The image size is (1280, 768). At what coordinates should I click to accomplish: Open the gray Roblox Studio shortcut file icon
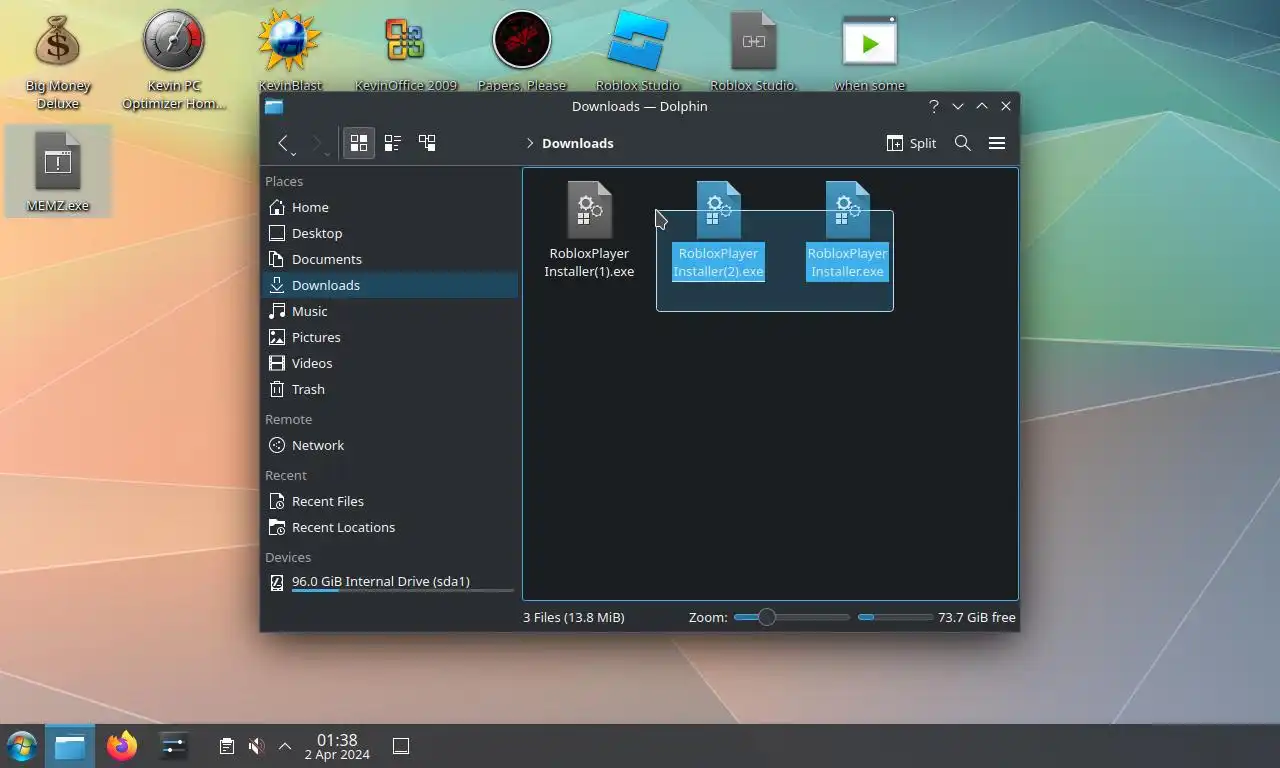754,52
